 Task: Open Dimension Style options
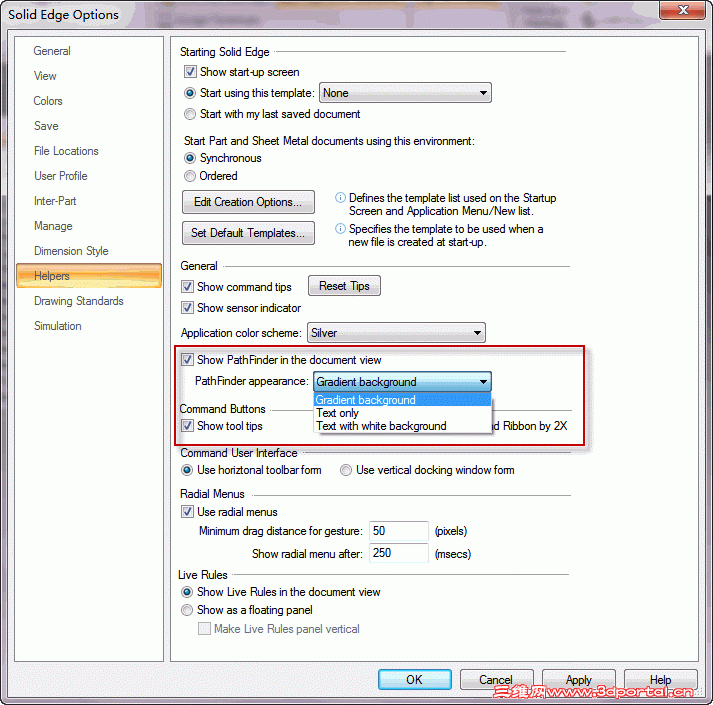[71, 251]
